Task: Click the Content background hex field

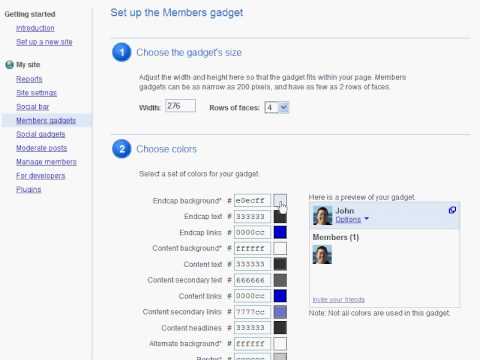Action: tap(252, 248)
